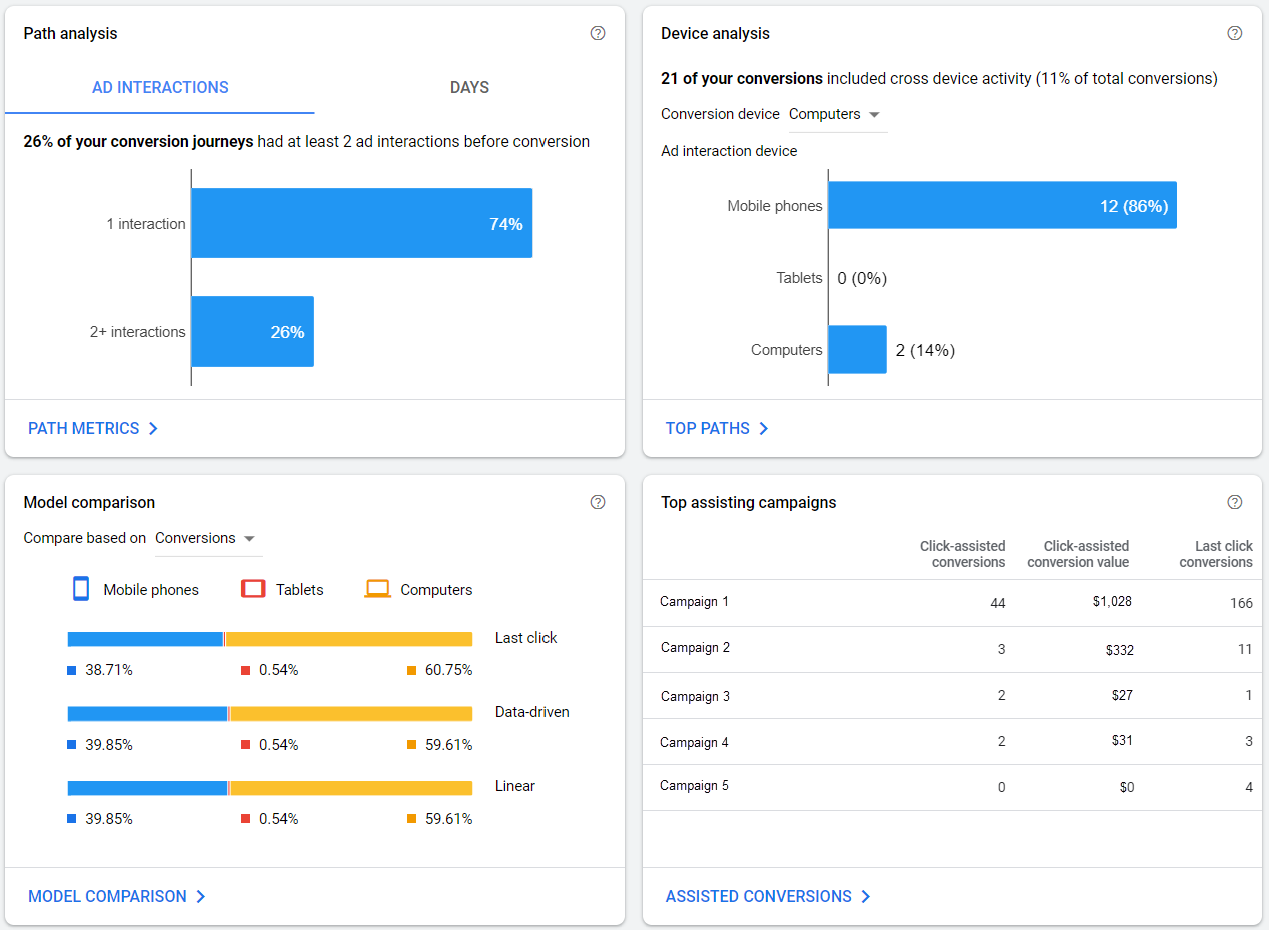1269x930 pixels.
Task: Open the MODEL COMPARISON link
Action: pyautogui.click(x=108, y=896)
